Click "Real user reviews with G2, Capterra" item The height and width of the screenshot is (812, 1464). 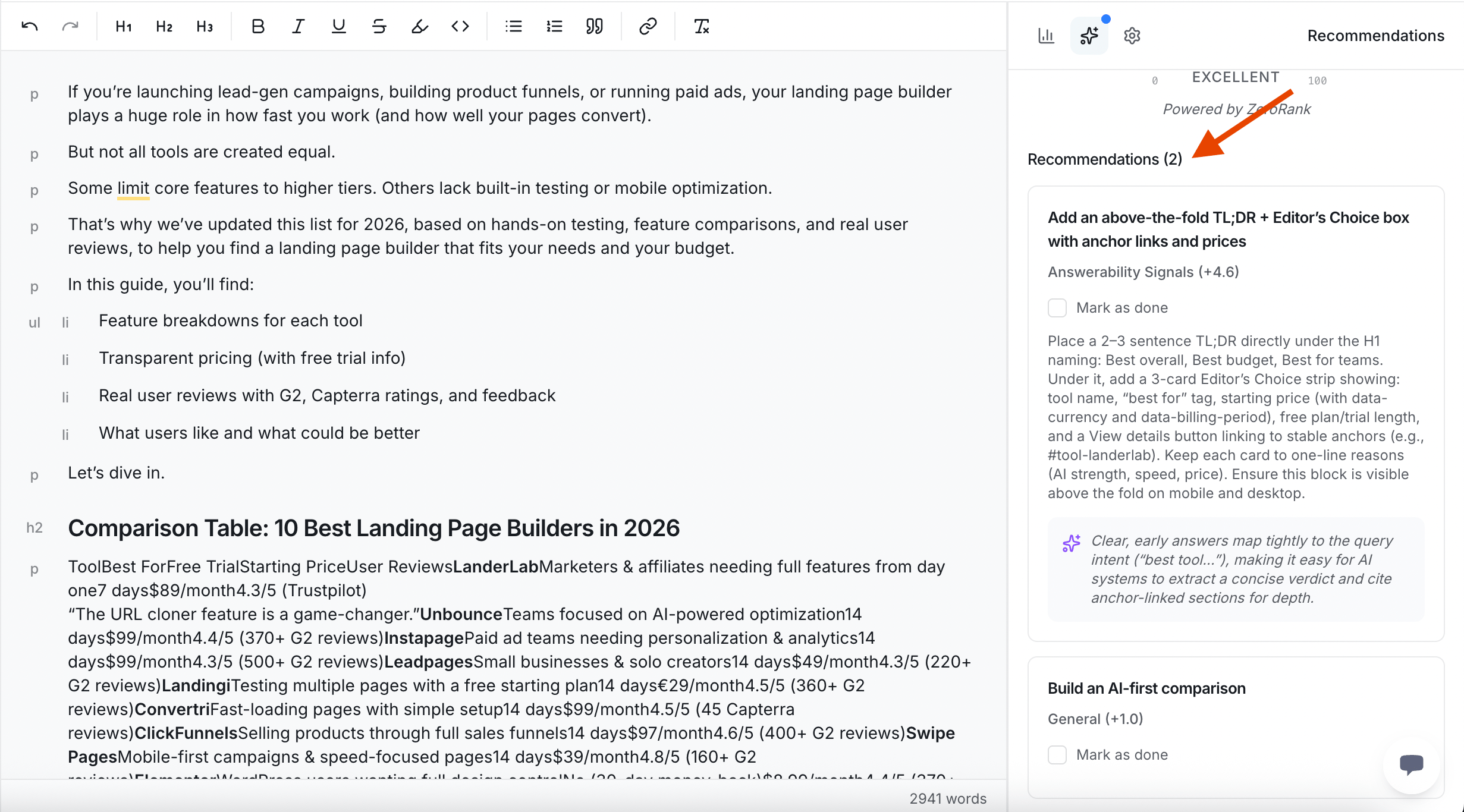coord(327,396)
